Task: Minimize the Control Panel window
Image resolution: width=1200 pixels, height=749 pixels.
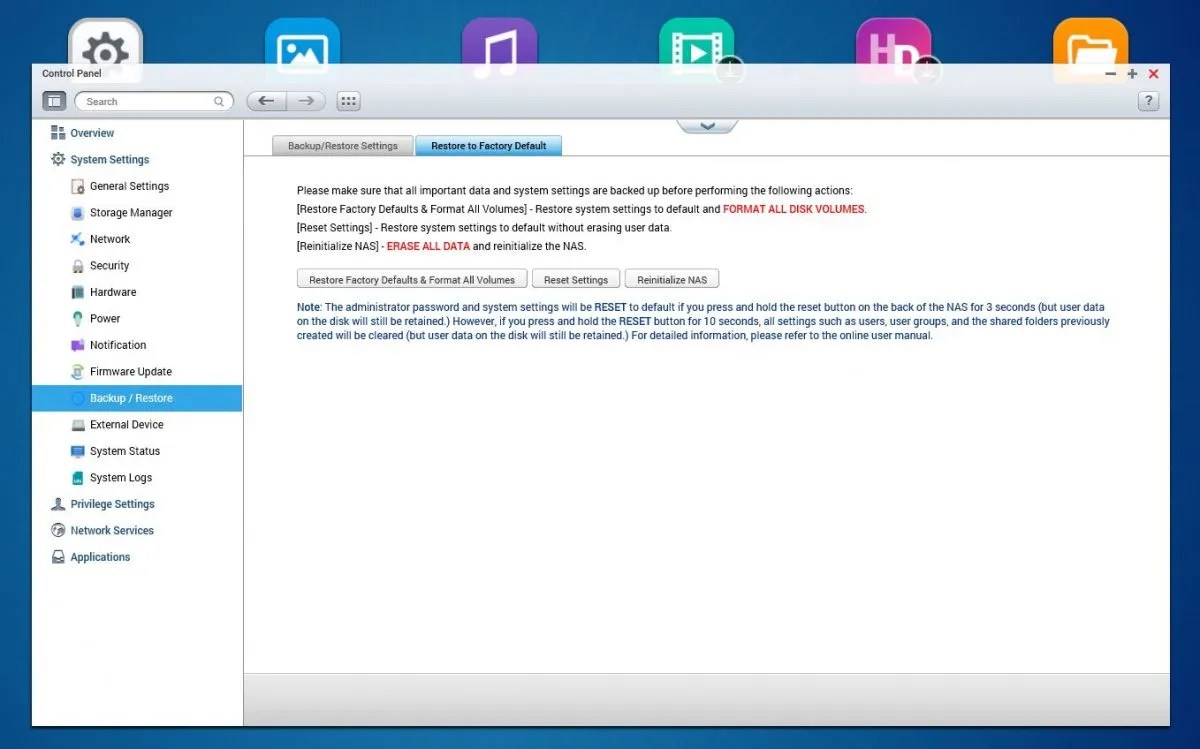Action: [x=1111, y=74]
